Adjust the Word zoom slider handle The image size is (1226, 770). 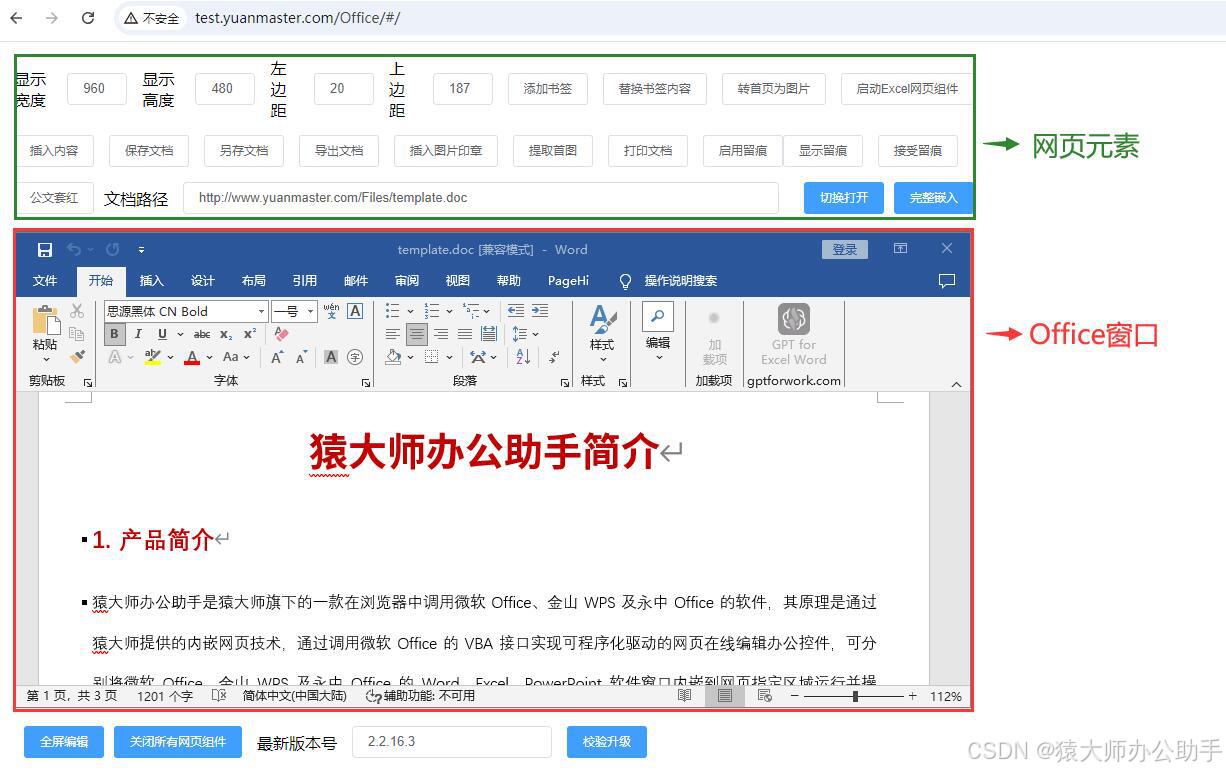pyautogui.click(x=855, y=696)
